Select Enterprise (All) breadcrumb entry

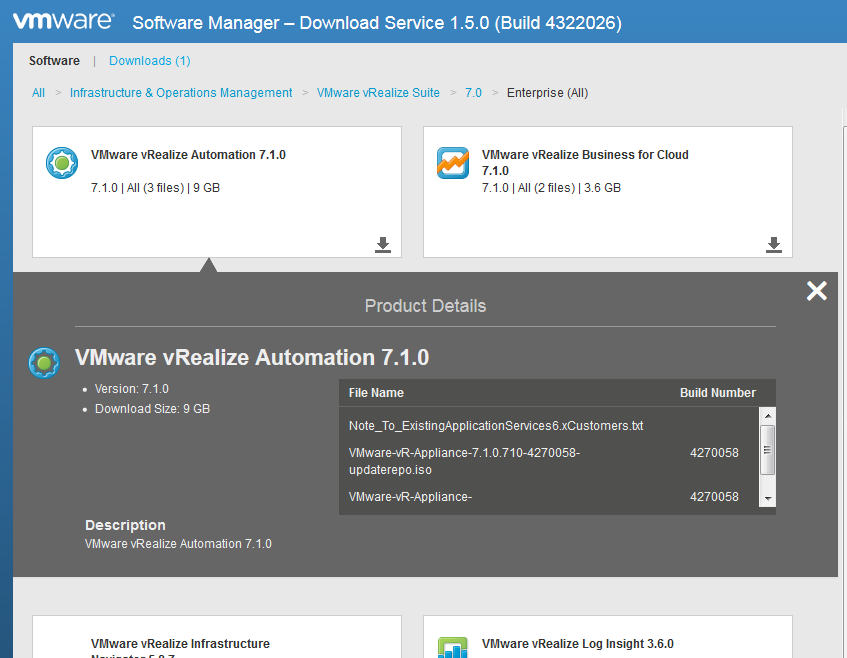tap(547, 92)
